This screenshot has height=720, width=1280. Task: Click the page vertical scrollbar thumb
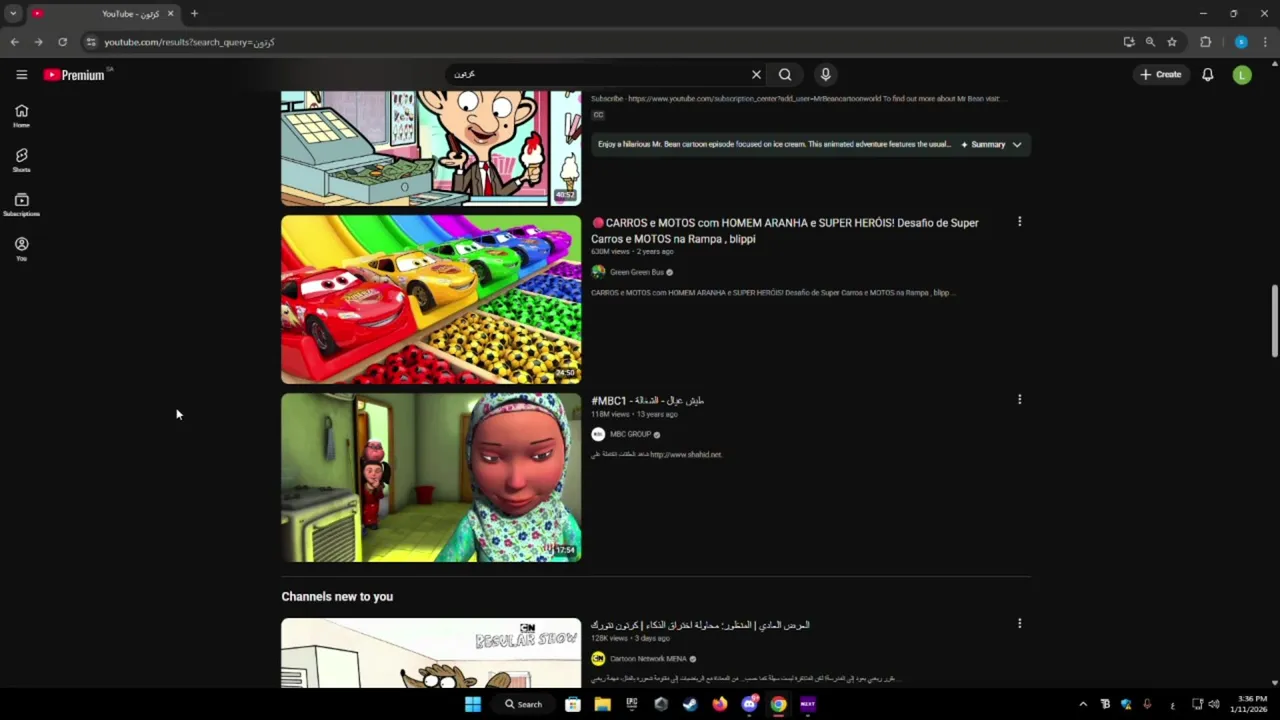(x=1274, y=320)
